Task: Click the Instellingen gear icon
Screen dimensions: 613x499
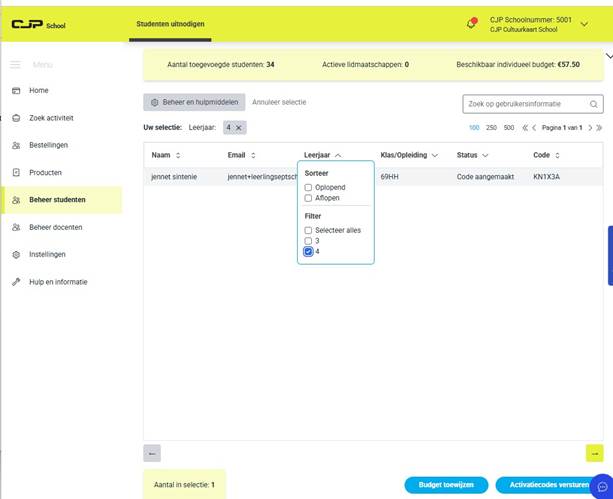Action: (16, 255)
